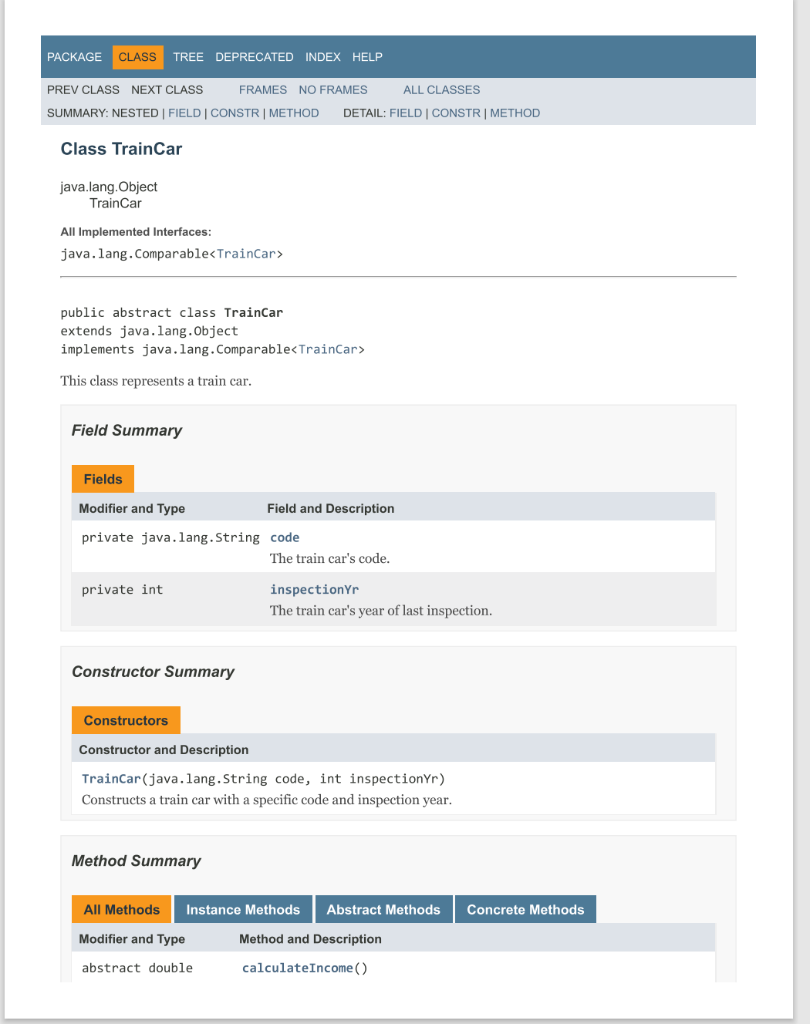Screen dimensions: 810x1024
Task: Open the inspectionYr field details
Action: click(x=314, y=589)
